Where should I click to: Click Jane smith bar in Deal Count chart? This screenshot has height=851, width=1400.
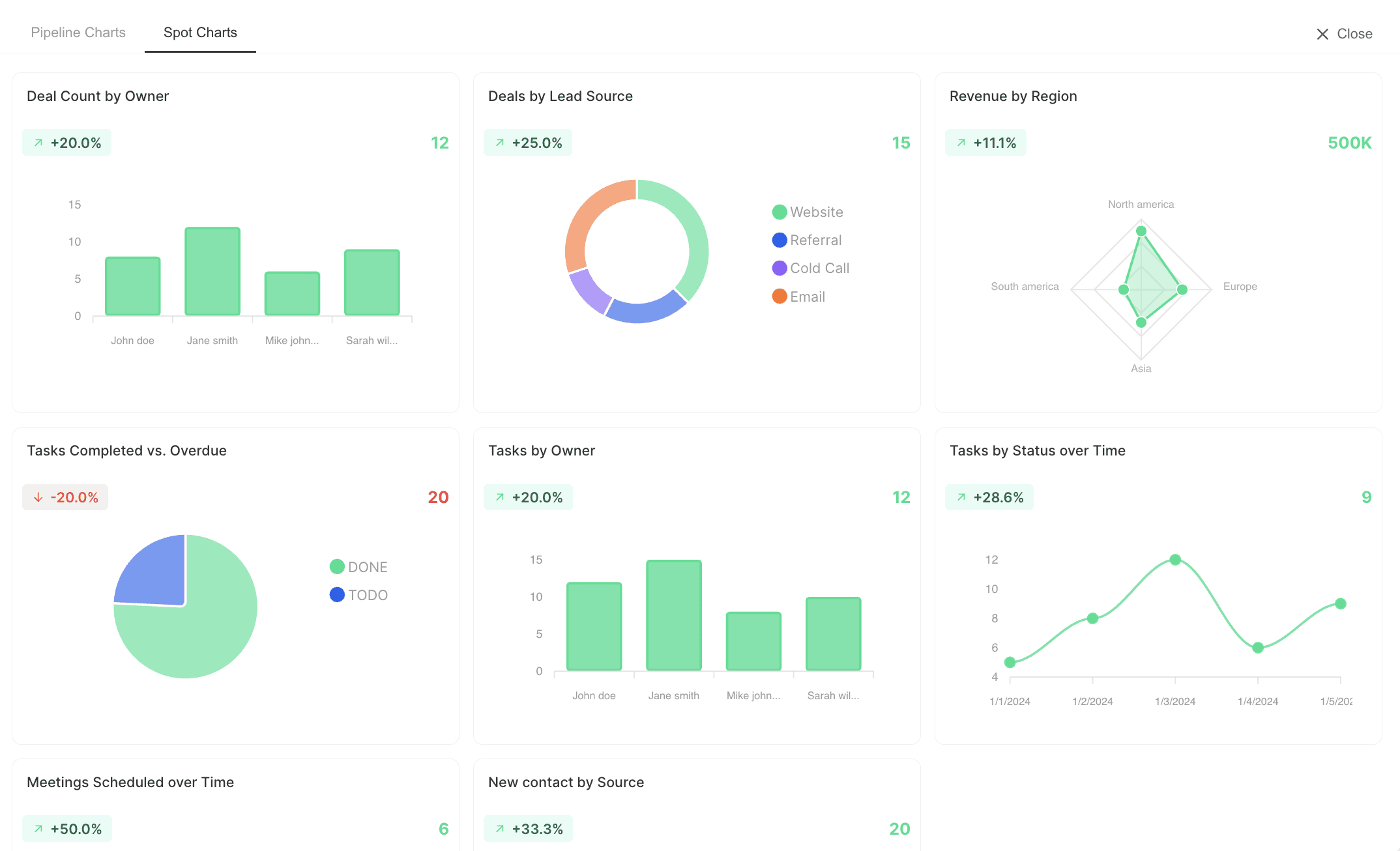(212, 271)
